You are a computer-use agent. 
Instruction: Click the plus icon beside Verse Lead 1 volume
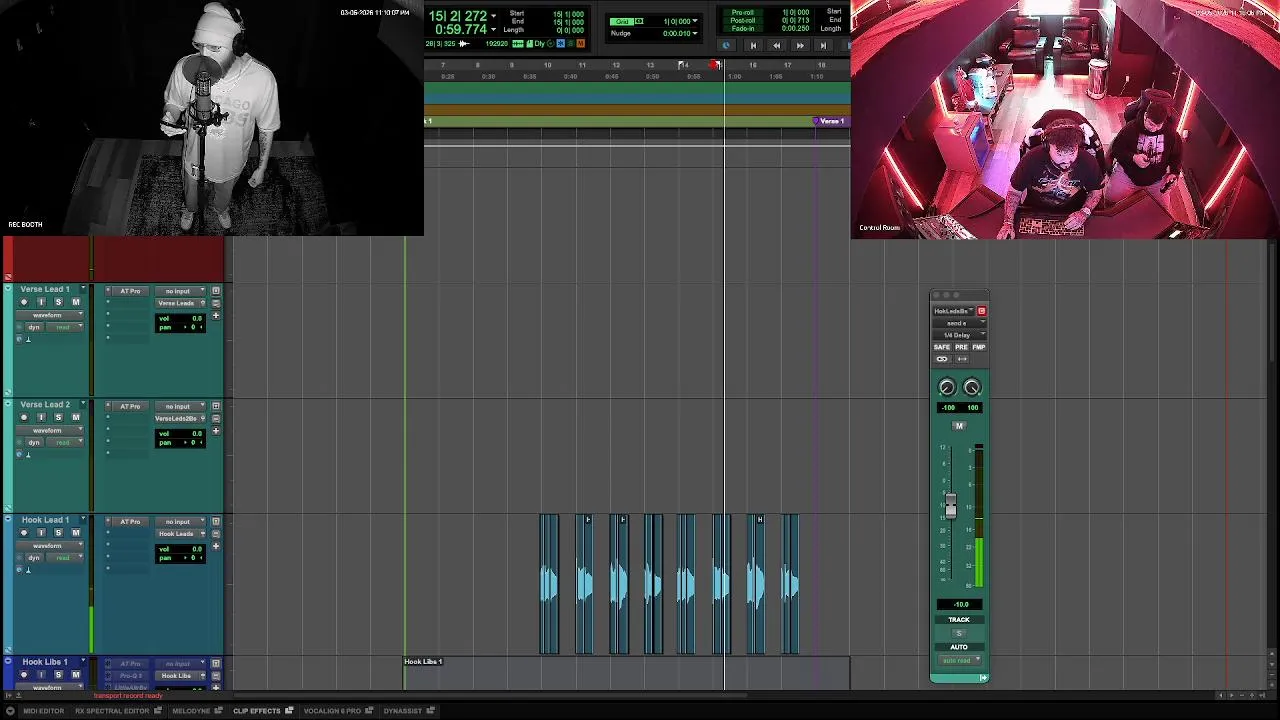[215, 316]
